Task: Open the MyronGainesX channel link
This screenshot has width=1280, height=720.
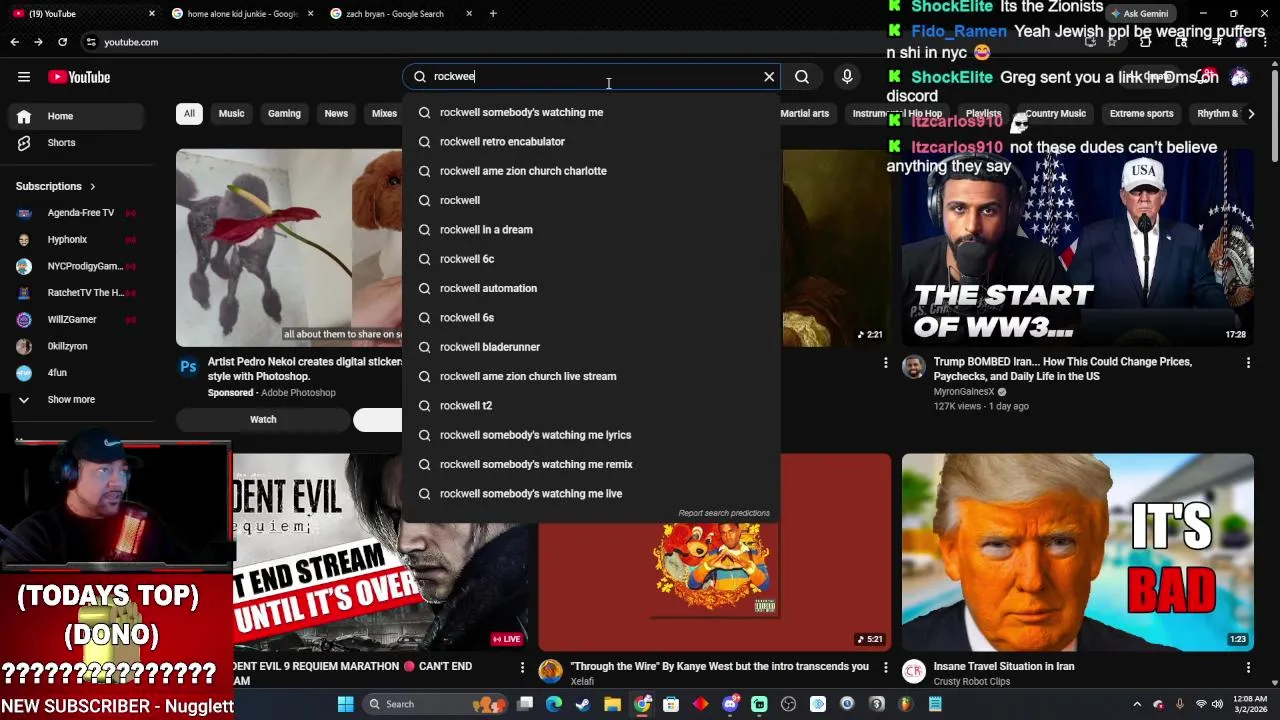Action: coord(964,392)
